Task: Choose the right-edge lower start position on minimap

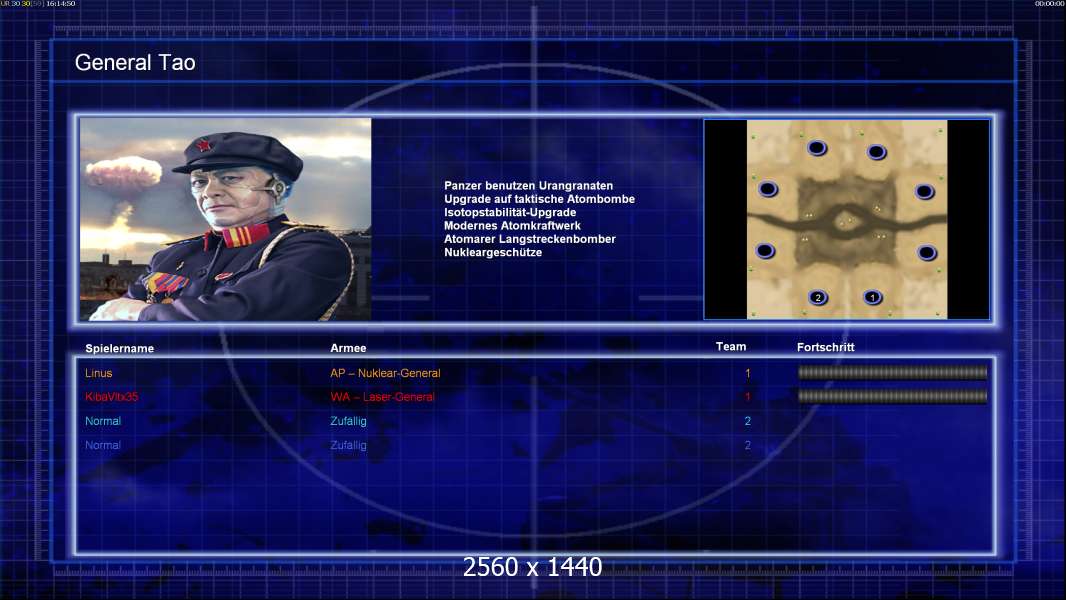Action: tap(927, 253)
